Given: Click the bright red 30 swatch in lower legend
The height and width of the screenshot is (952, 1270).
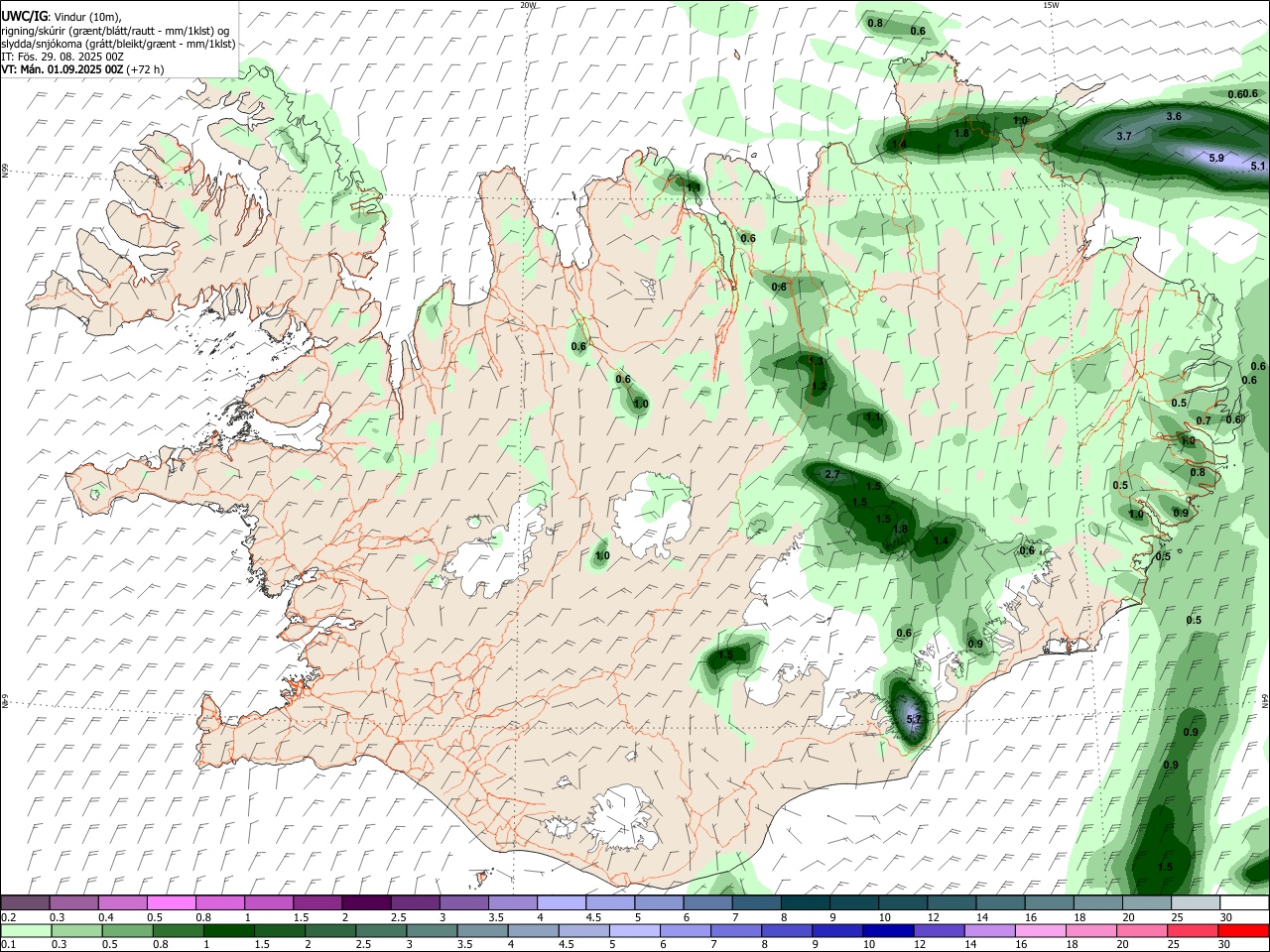Looking at the screenshot, I should coord(1244,930).
